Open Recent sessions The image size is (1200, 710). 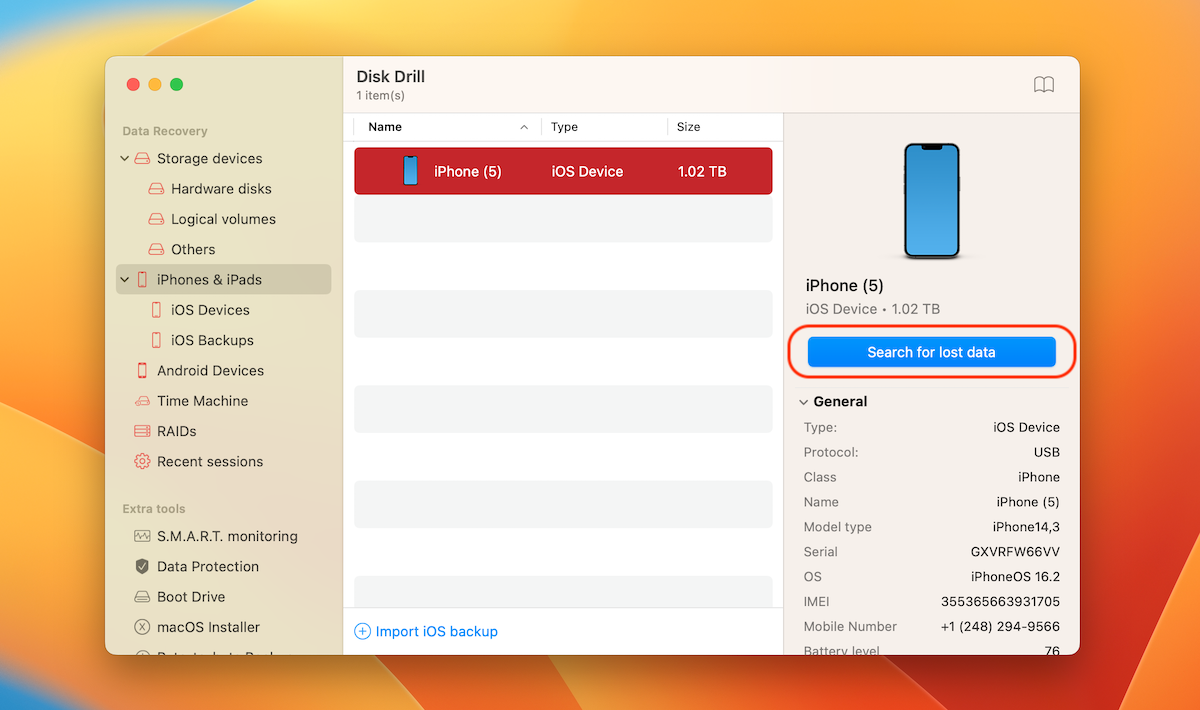pyautogui.click(x=209, y=462)
